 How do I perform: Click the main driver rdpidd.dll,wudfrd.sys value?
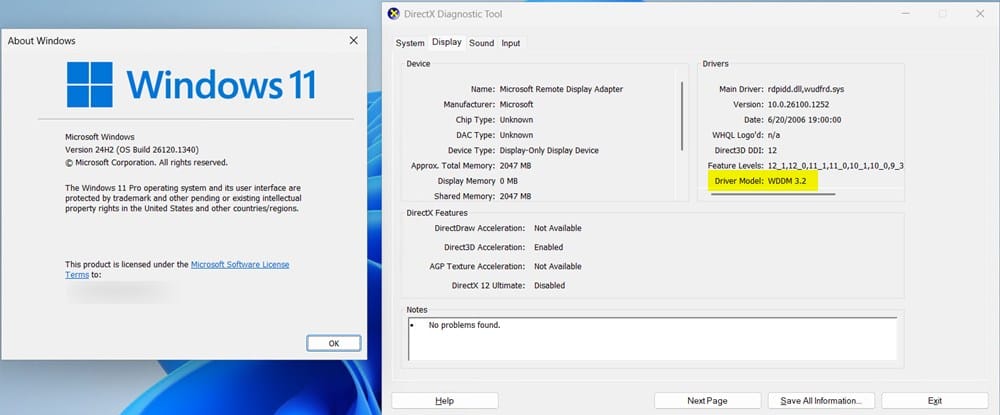806,89
